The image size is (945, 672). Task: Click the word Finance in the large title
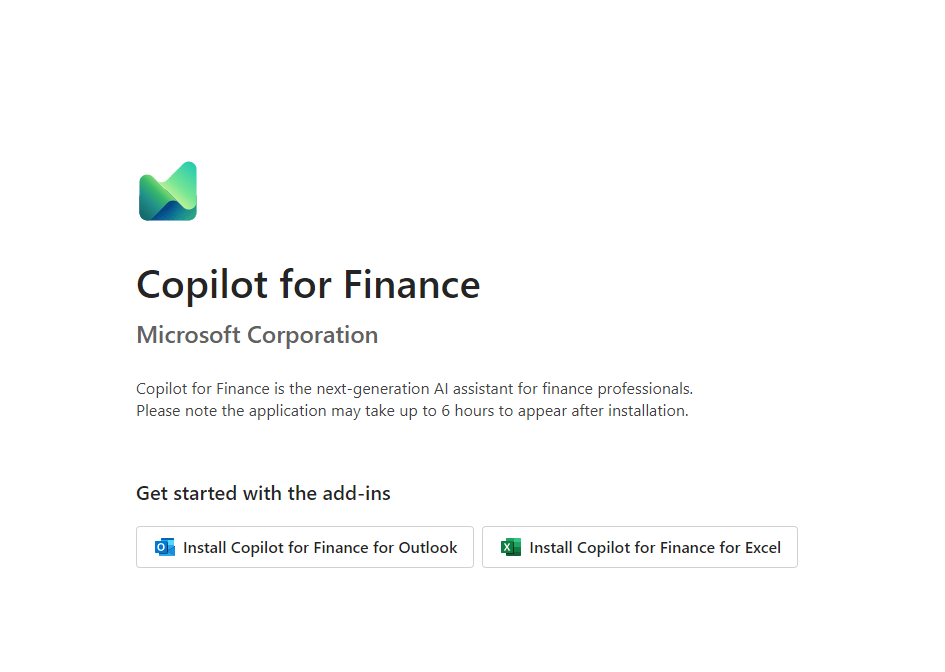point(412,285)
